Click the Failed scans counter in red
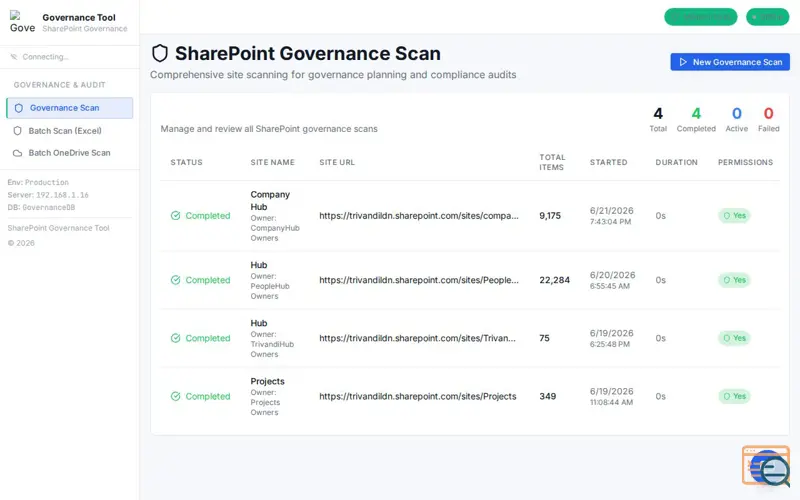 769,119
